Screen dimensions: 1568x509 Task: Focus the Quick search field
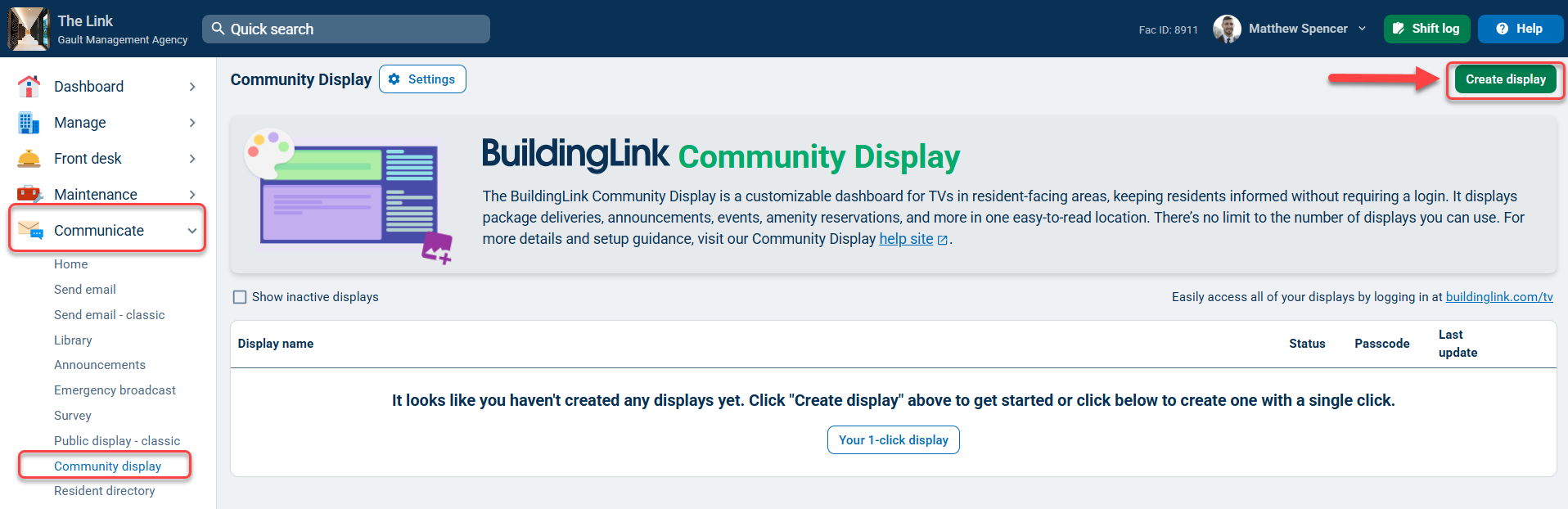pyautogui.click(x=346, y=29)
